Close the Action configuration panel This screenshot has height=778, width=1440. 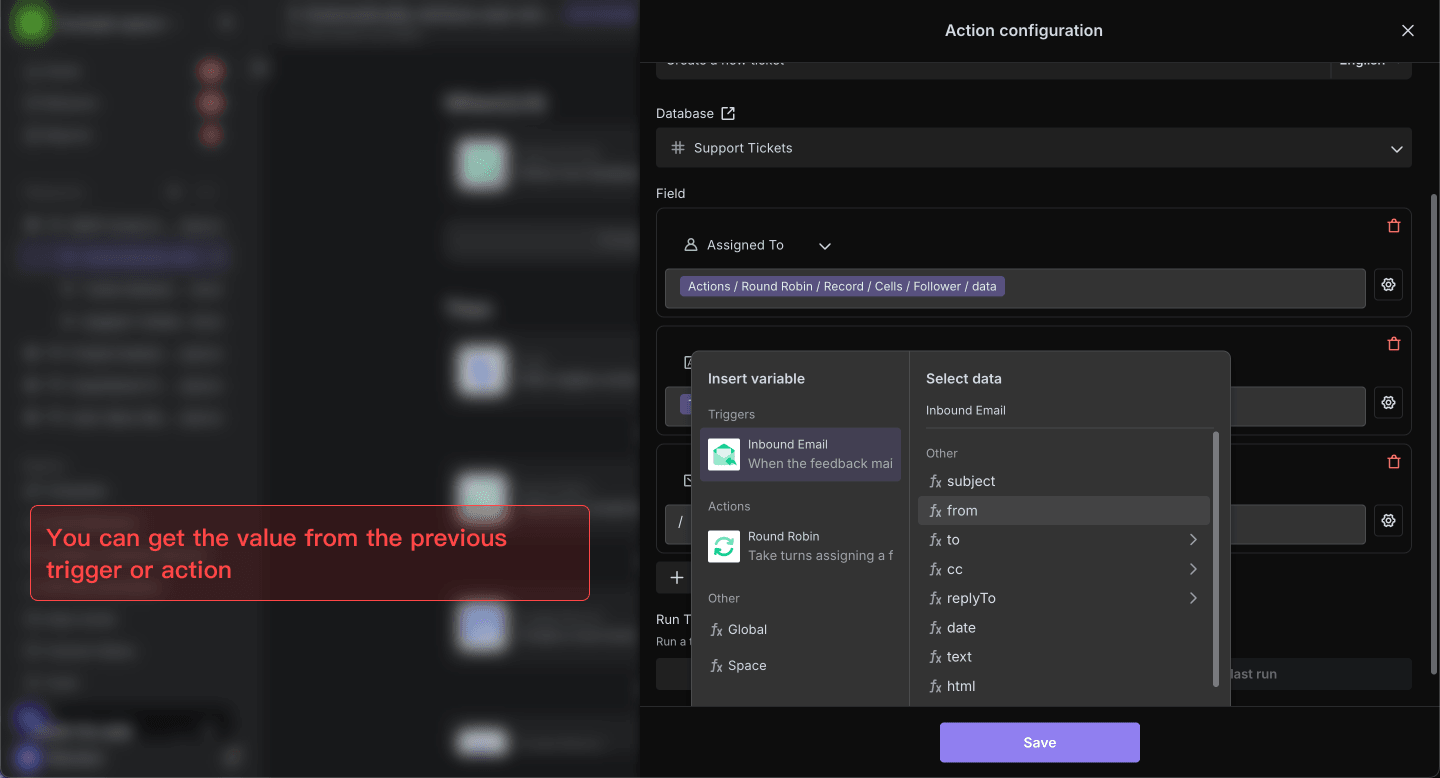point(1408,31)
